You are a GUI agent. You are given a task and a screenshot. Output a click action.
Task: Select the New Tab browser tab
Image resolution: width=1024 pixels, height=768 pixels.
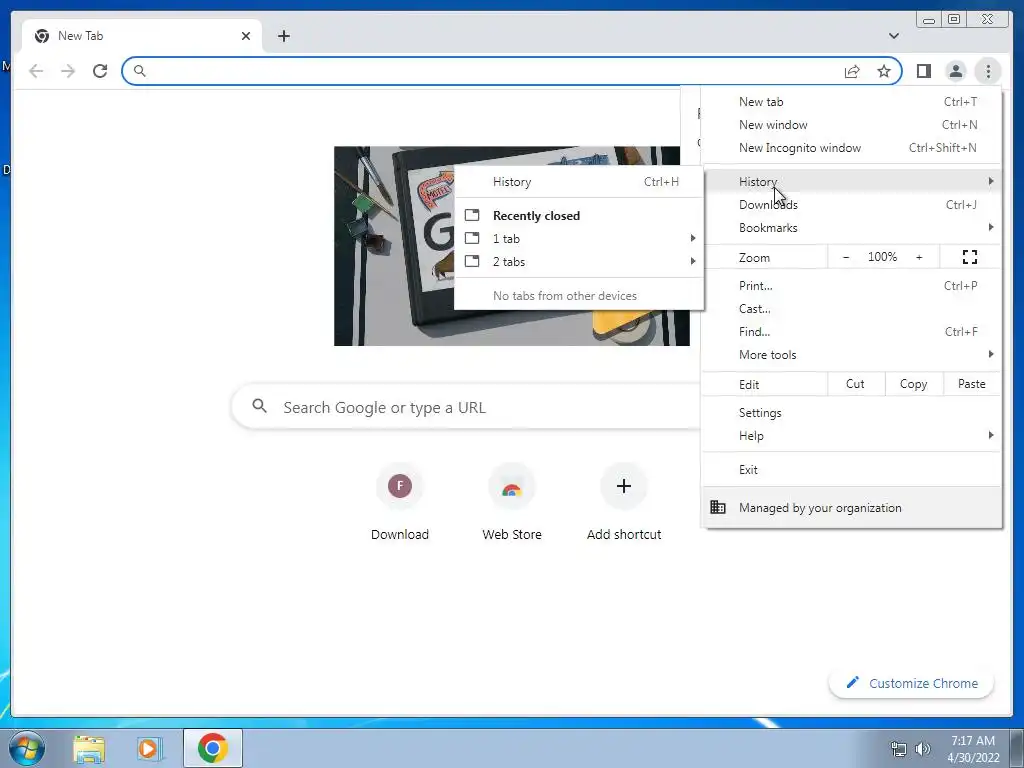point(142,36)
